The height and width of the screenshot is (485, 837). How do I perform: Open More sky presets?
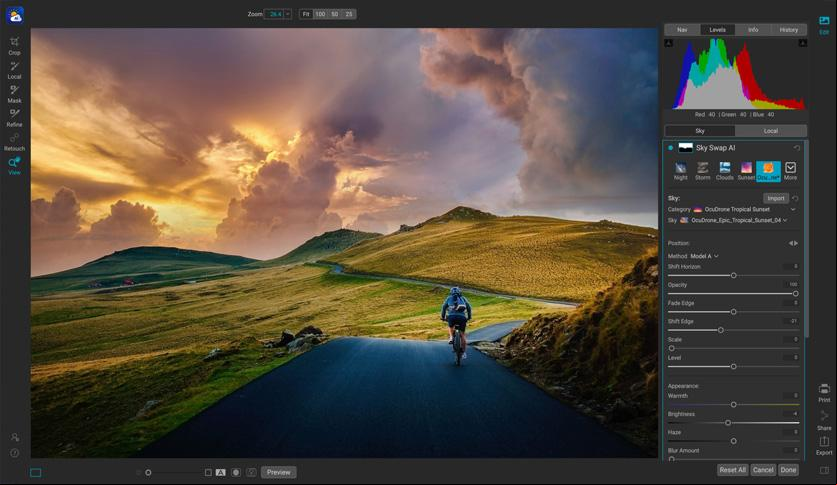[x=791, y=171]
